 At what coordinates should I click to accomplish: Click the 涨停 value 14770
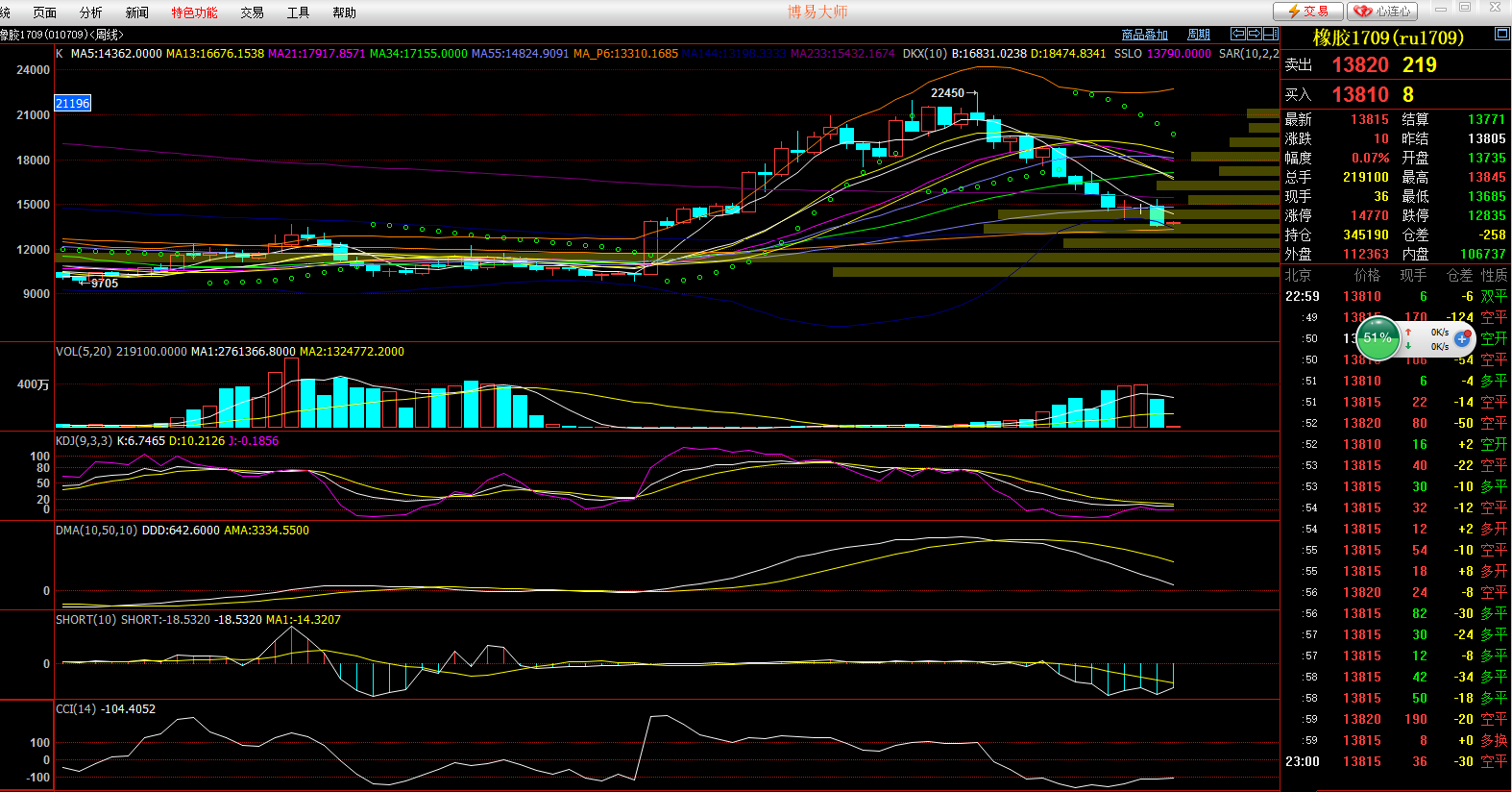[1370, 215]
